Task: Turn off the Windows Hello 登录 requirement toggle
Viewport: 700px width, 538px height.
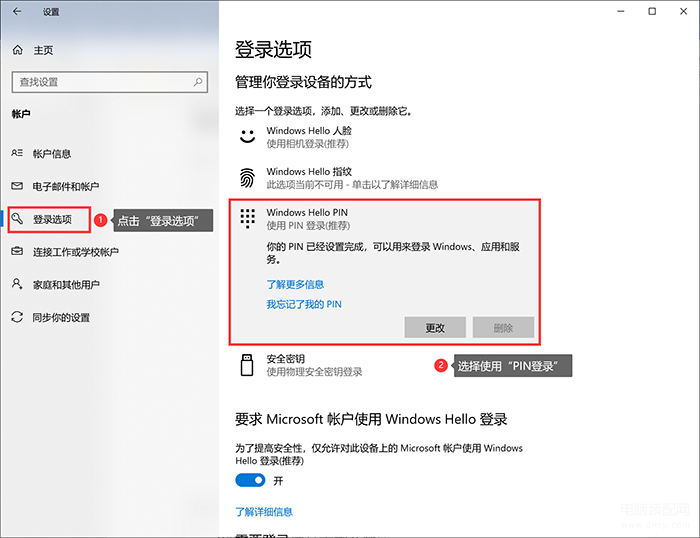Action: point(250,480)
